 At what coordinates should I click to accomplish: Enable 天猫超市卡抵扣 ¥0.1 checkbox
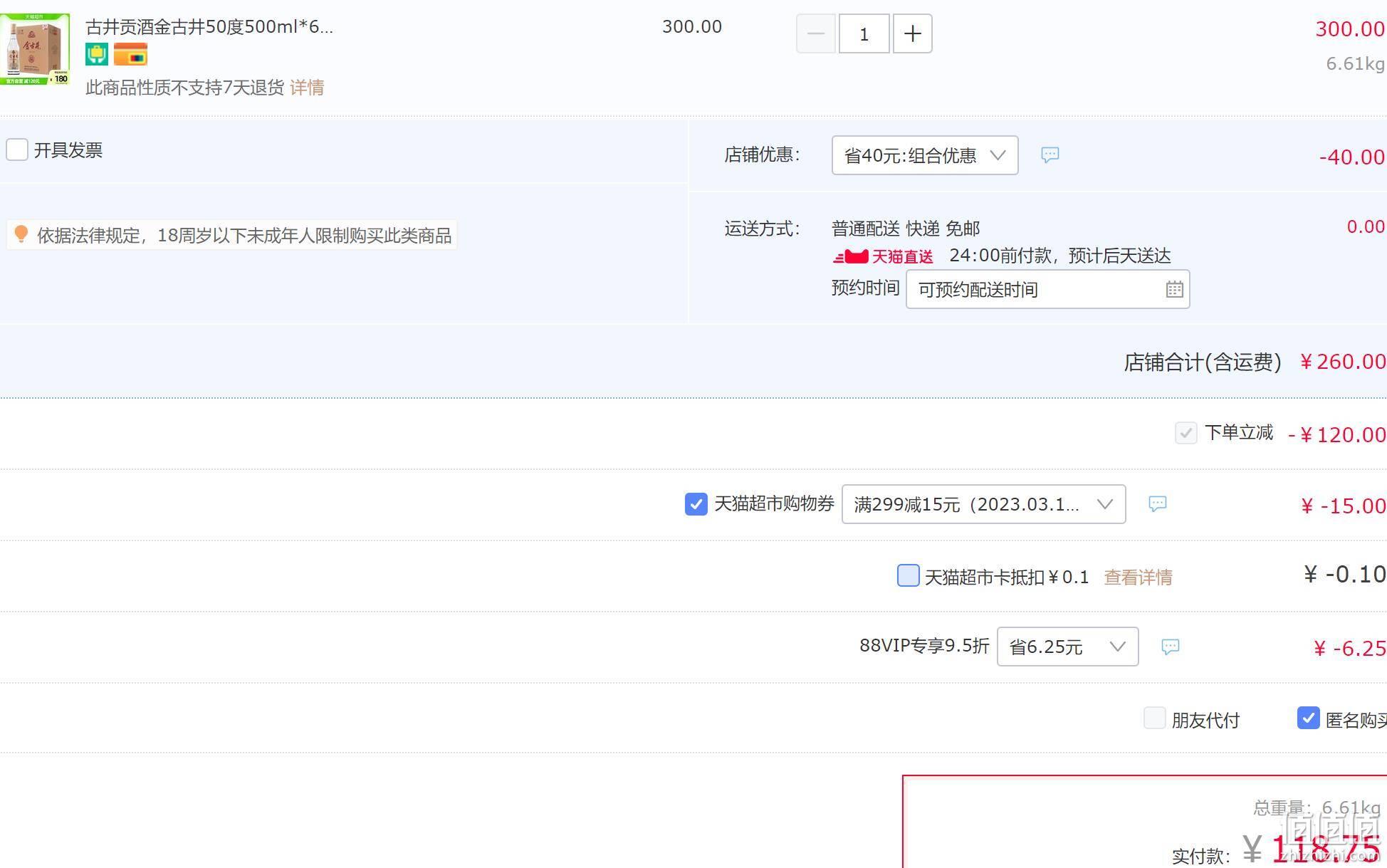click(908, 575)
